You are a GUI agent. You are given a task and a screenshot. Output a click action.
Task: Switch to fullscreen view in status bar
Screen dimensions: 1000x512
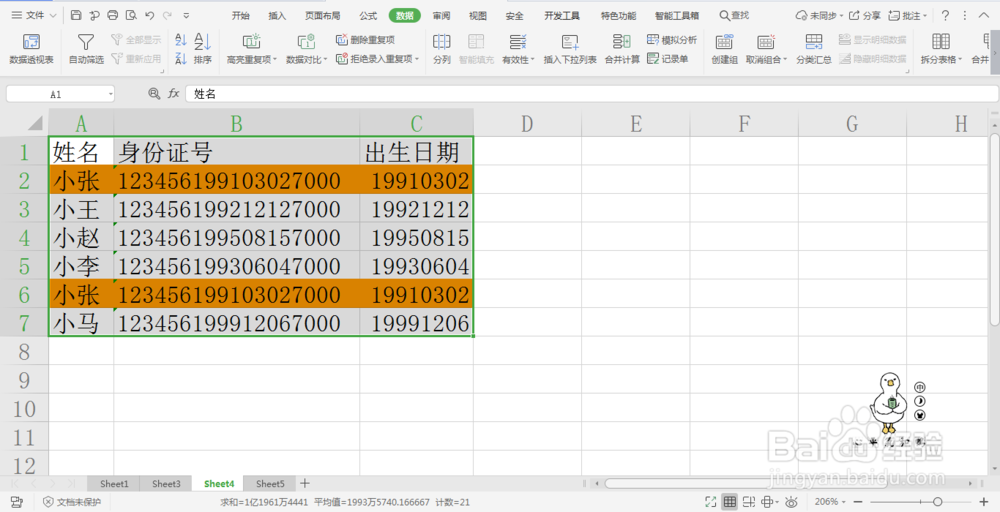(710, 502)
